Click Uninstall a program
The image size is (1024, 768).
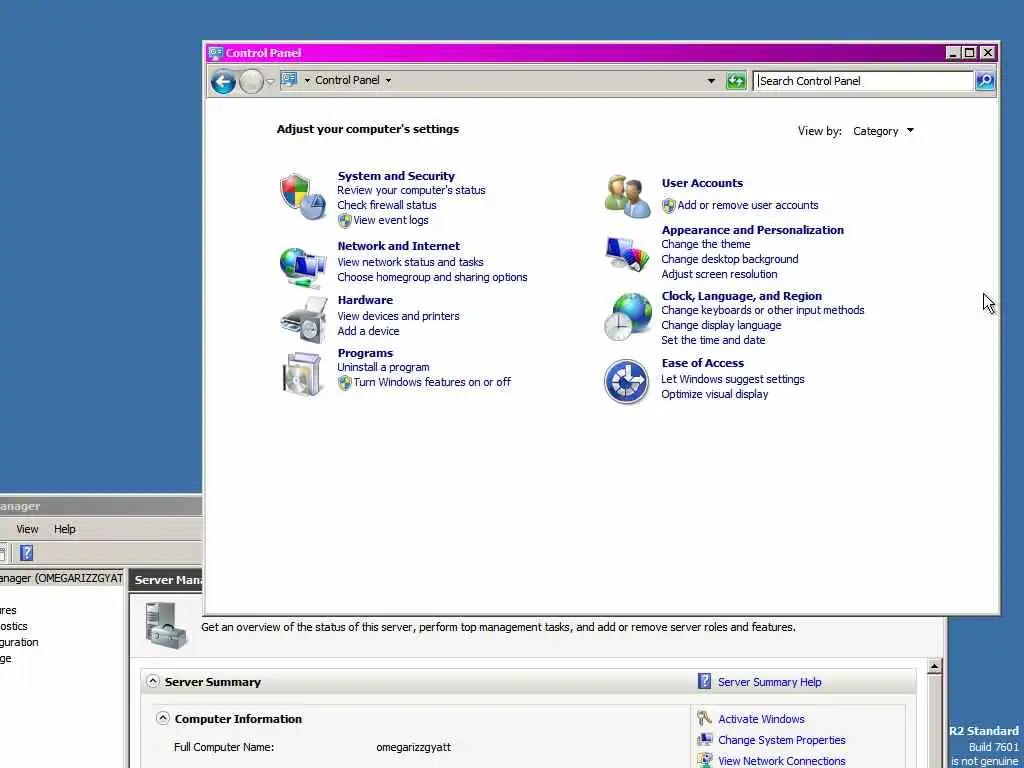tap(383, 367)
